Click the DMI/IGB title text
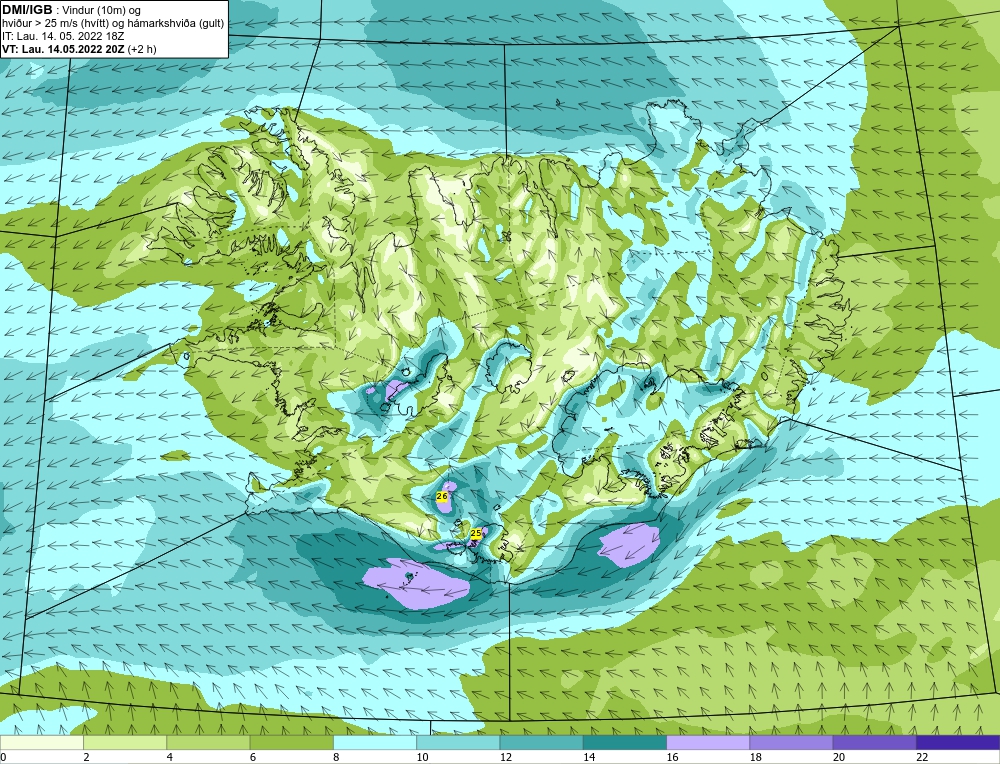1000x764 pixels. point(27,10)
